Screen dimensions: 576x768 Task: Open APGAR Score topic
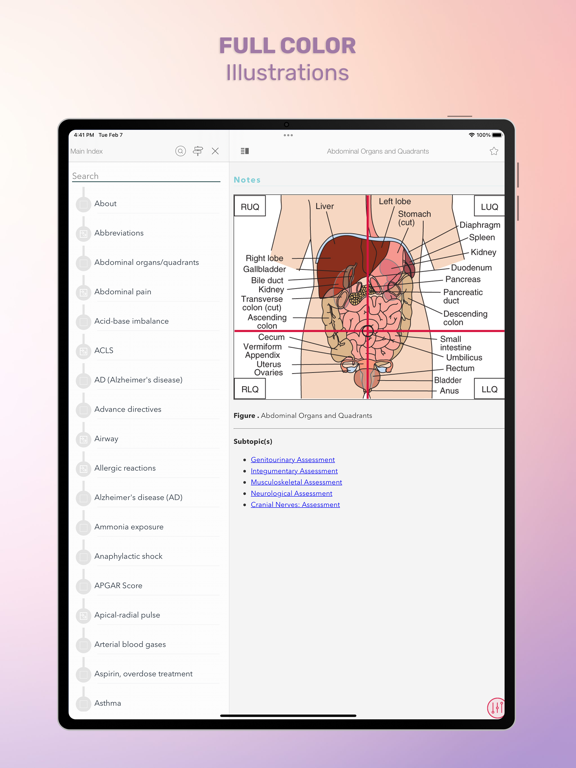click(118, 585)
